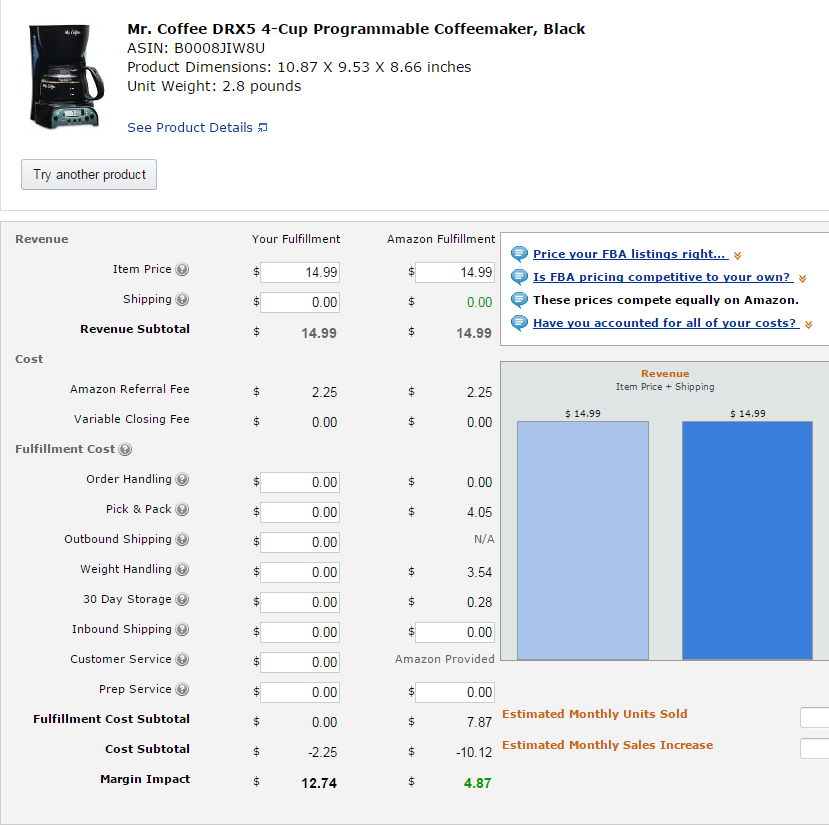Open Is FBA pricing competitive to your own link
Image resolution: width=829 pixels, height=825 pixels.
663,277
